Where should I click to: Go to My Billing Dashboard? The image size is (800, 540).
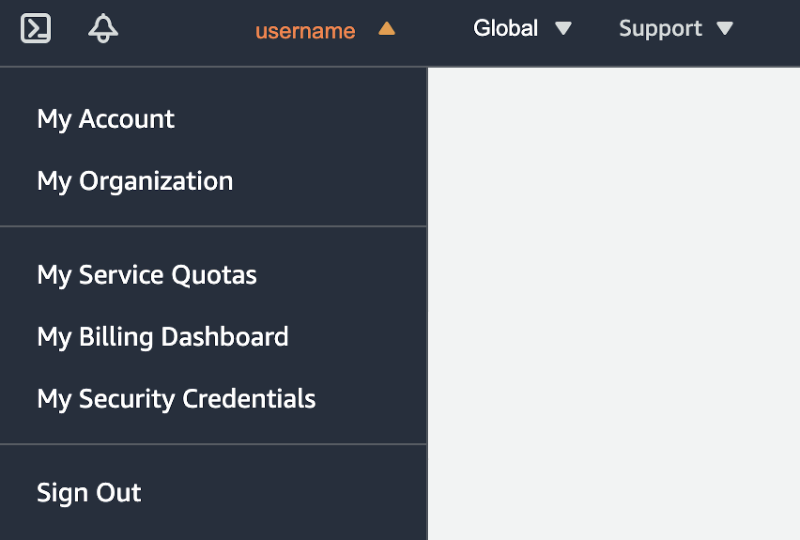(163, 337)
